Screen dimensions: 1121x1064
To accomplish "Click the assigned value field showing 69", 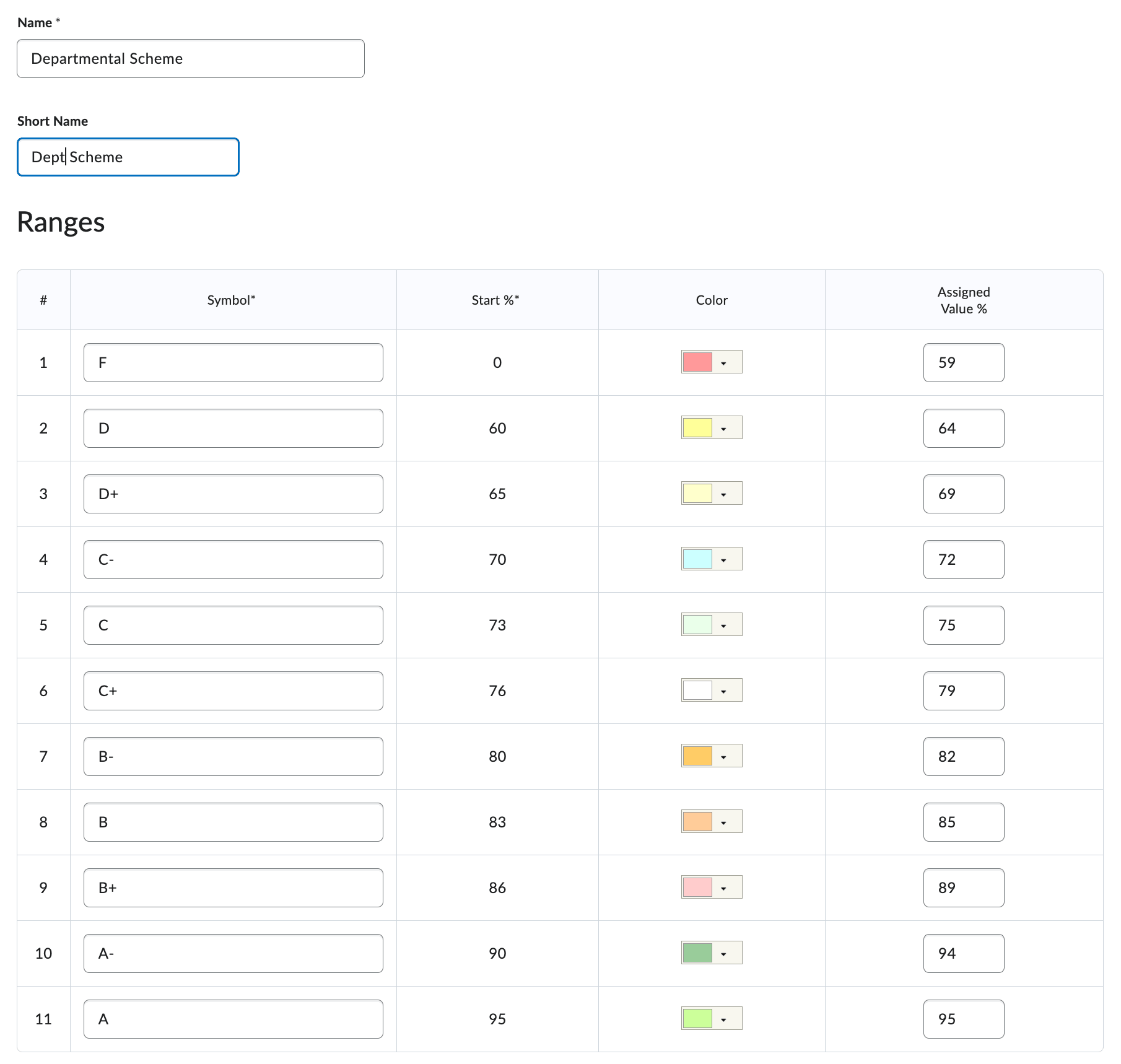I will 964,494.
